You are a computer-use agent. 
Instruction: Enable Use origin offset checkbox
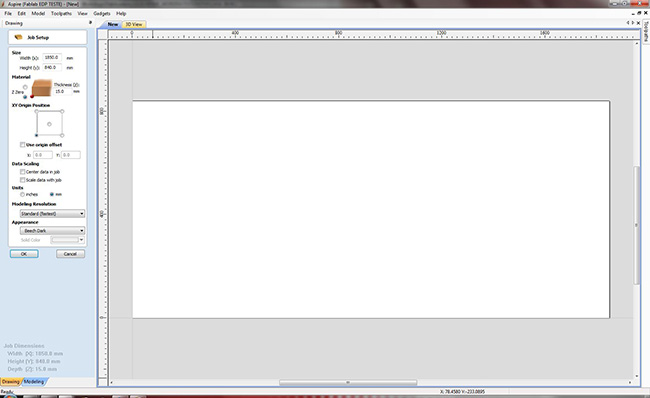click(x=22, y=145)
